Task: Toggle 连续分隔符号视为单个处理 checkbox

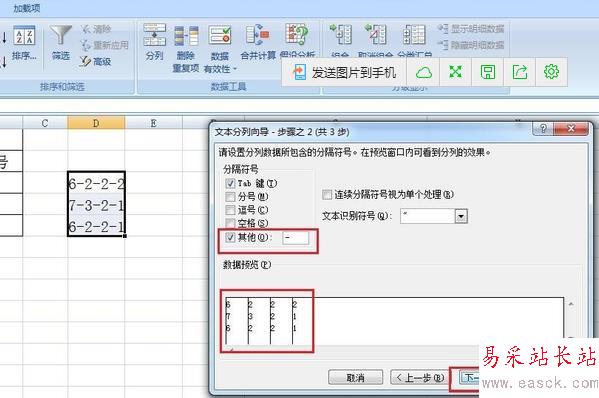Action: pyautogui.click(x=327, y=194)
